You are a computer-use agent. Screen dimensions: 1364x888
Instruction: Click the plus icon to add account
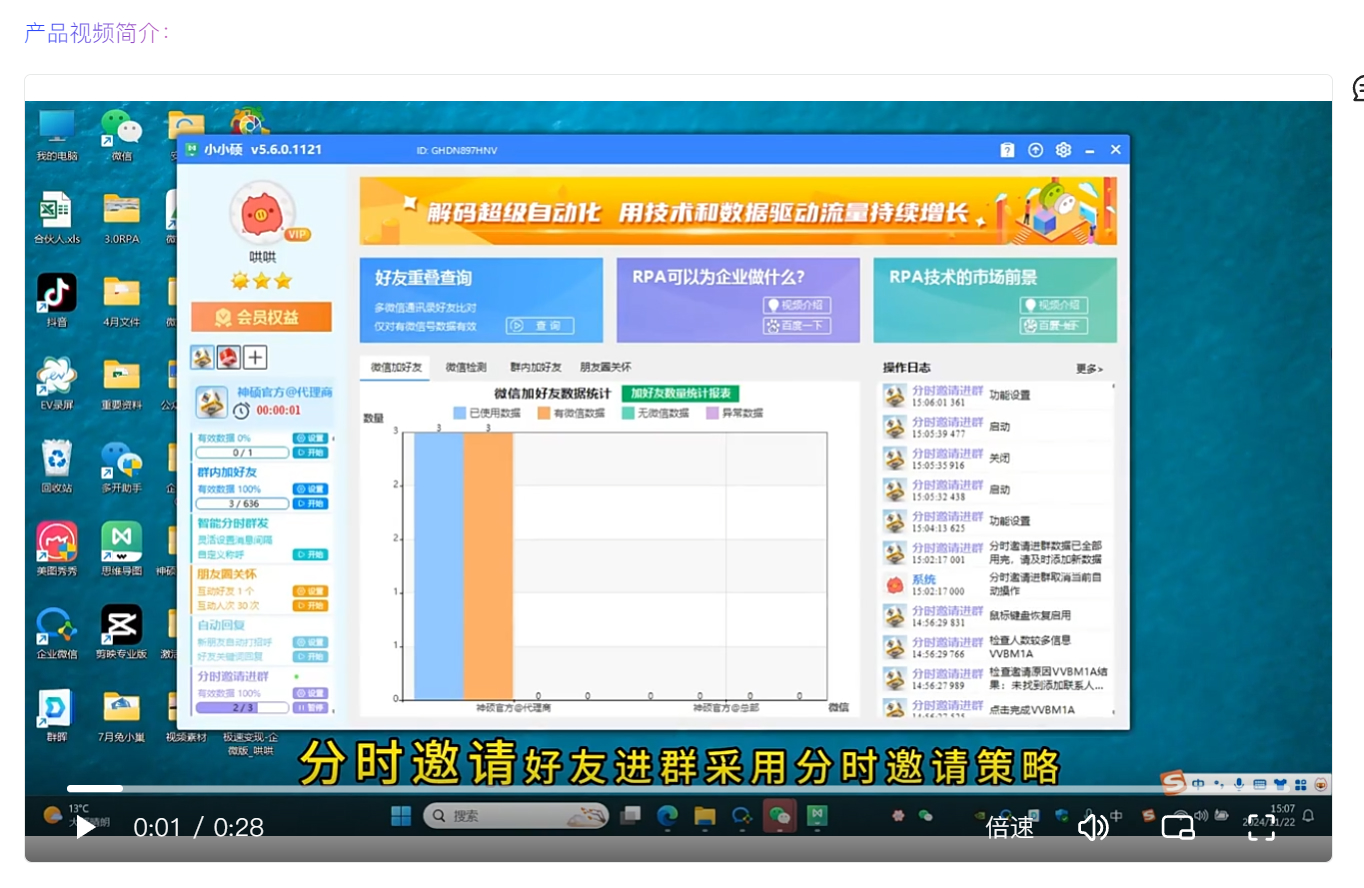[x=256, y=357]
